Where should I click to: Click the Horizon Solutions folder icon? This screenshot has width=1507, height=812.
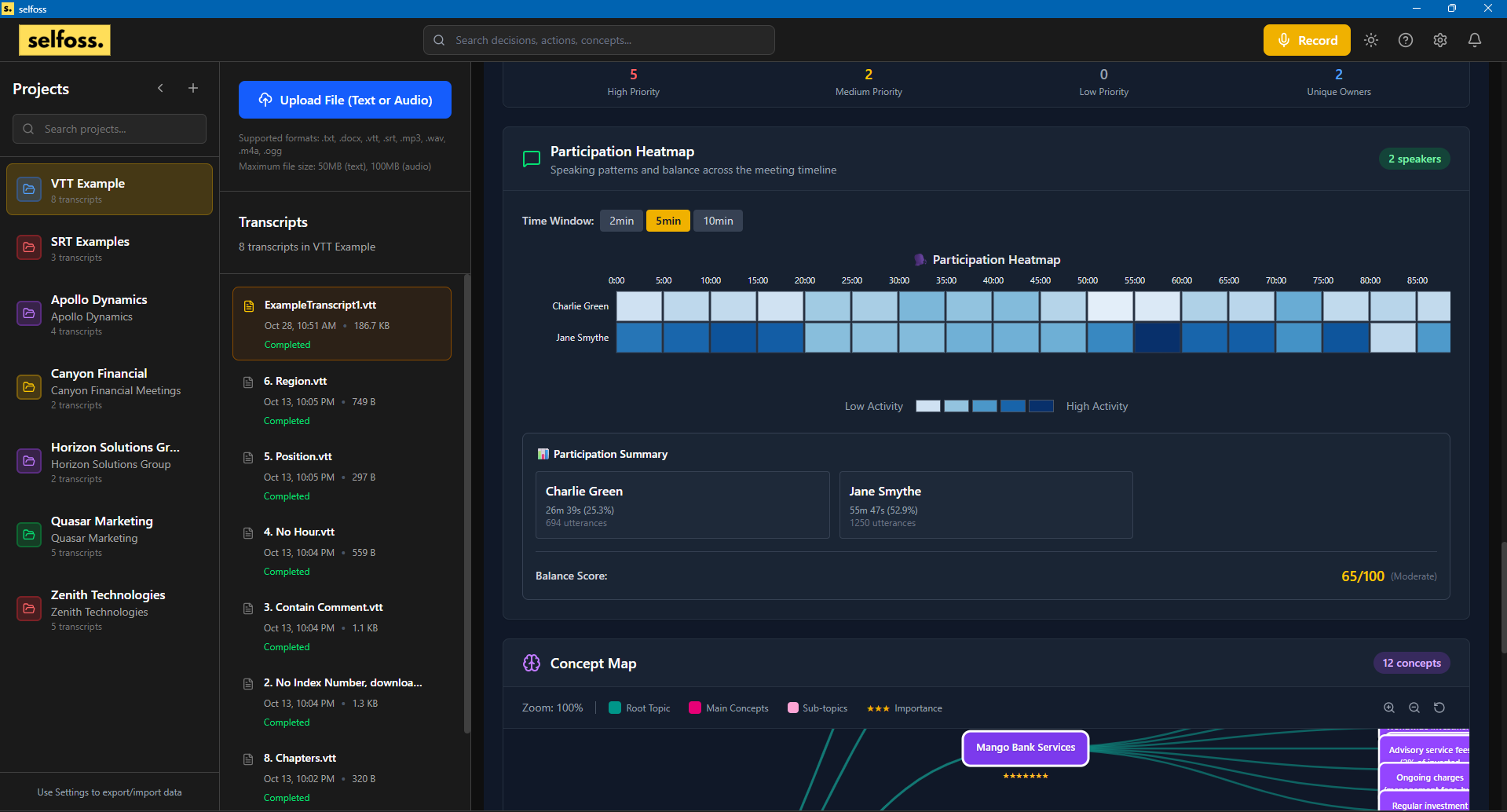[x=29, y=461]
